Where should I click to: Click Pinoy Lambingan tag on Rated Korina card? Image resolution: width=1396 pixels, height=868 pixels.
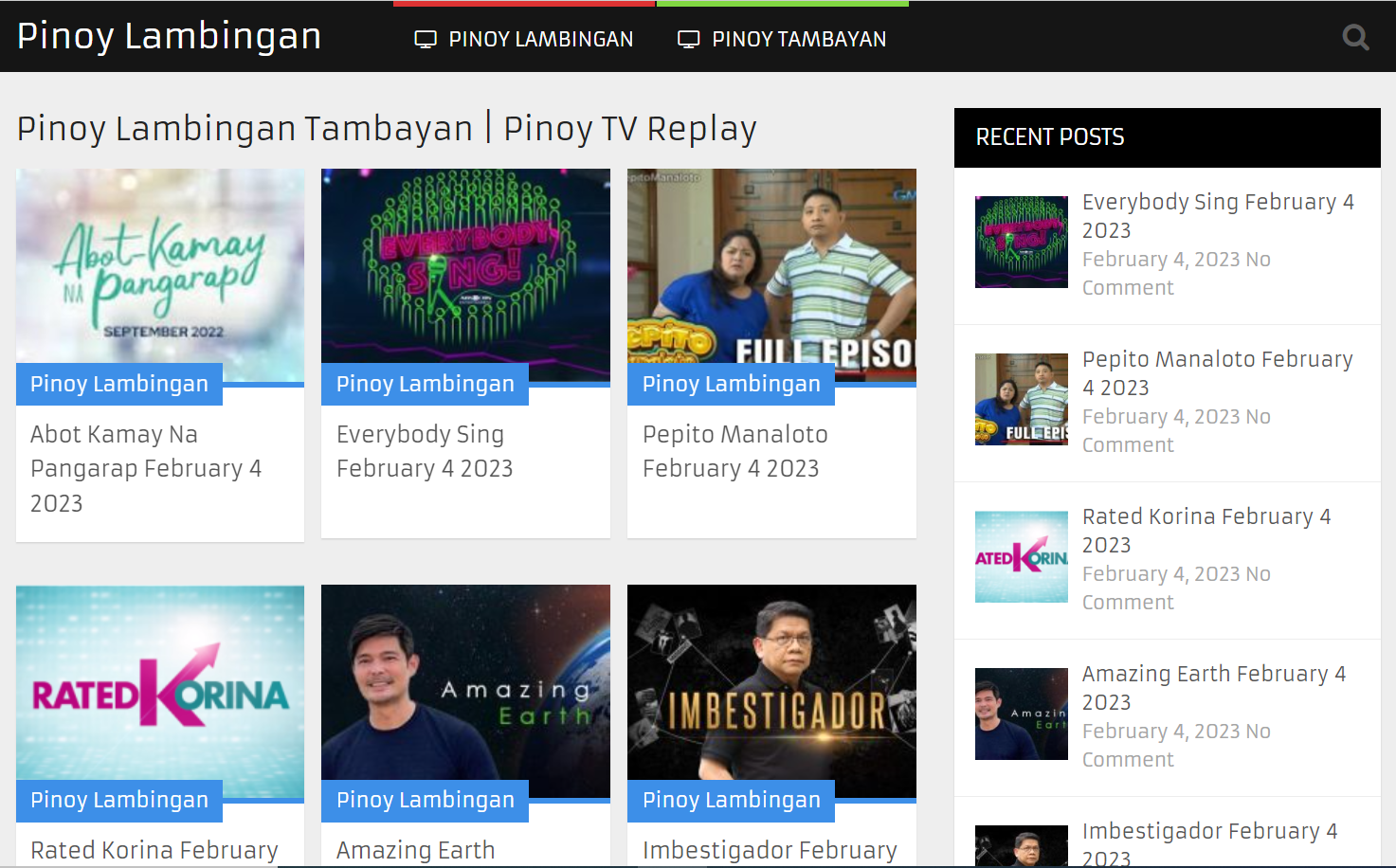pos(119,800)
